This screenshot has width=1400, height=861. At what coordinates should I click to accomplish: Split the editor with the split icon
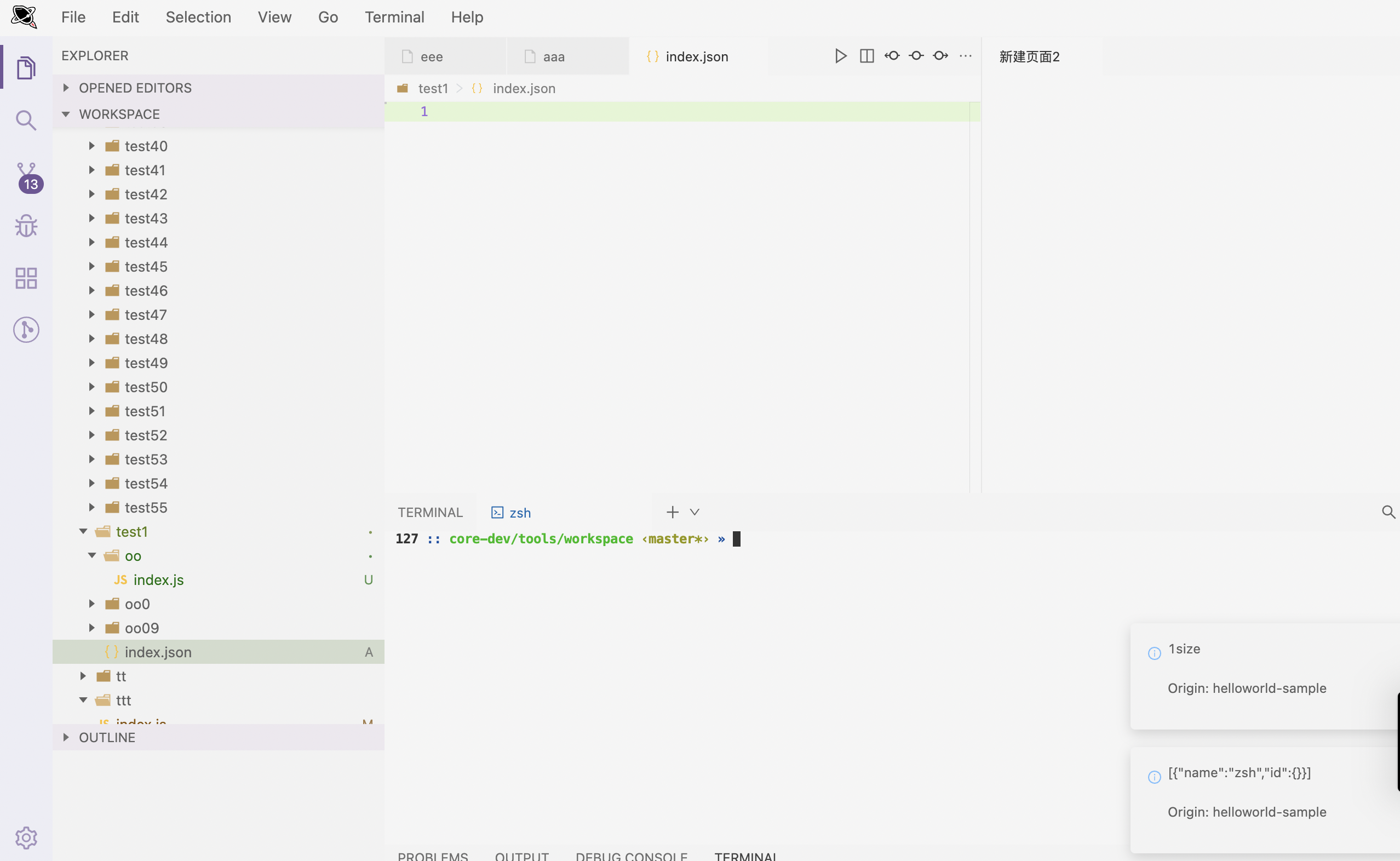[x=866, y=56]
